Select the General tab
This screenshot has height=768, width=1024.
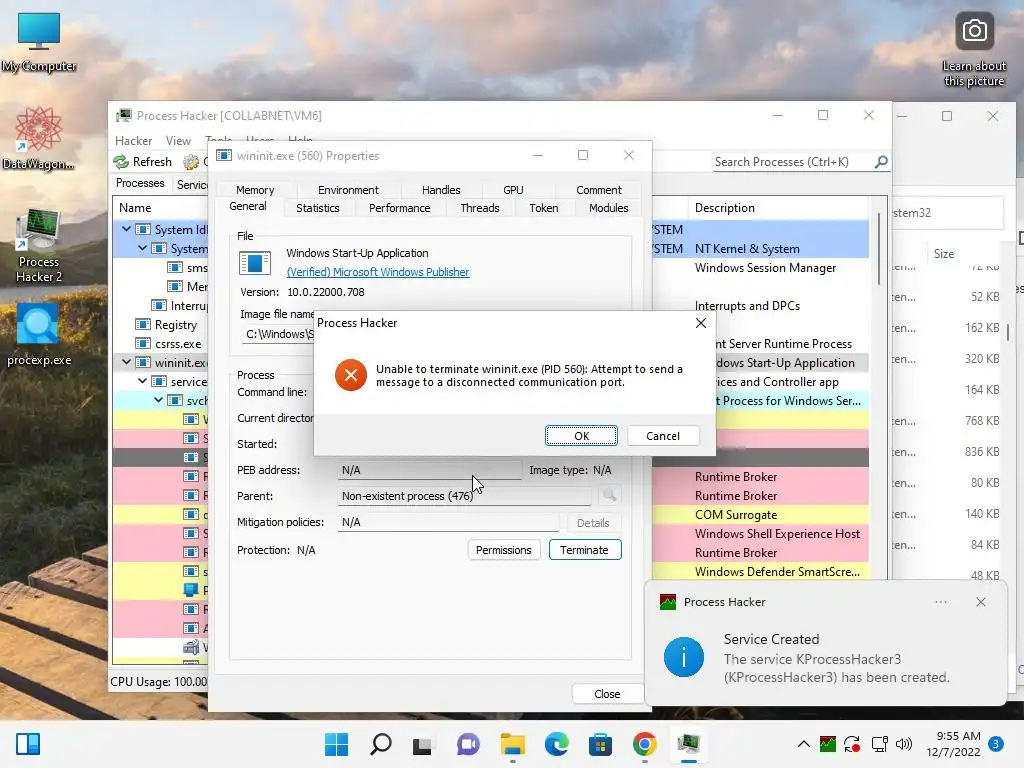coord(248,206)
